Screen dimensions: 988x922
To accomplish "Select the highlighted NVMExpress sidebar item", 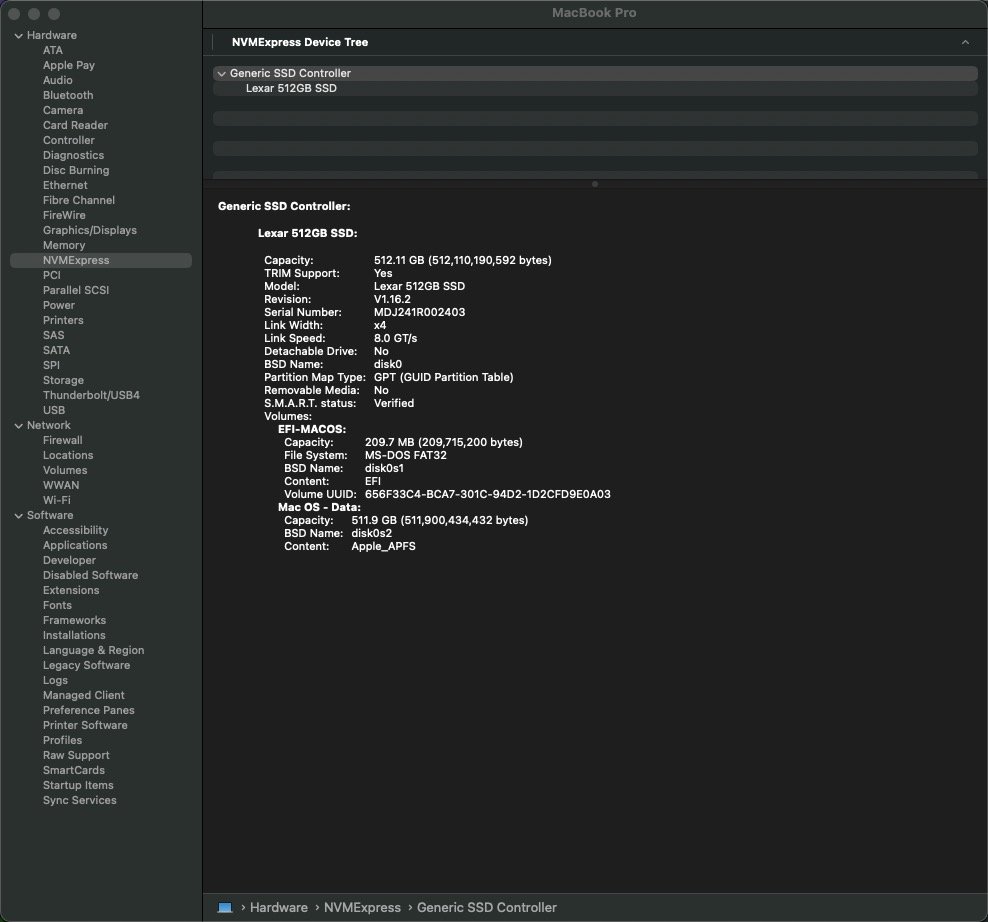I will (x=101, y=260).
